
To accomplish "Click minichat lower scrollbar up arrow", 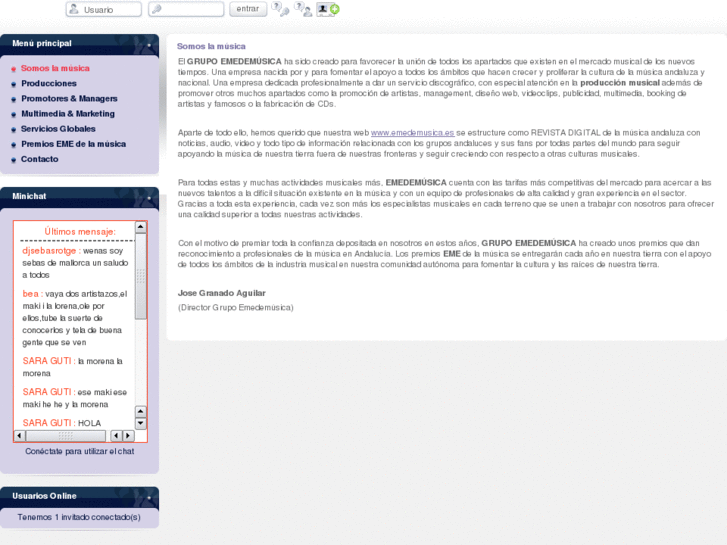I will click(141, 411).
